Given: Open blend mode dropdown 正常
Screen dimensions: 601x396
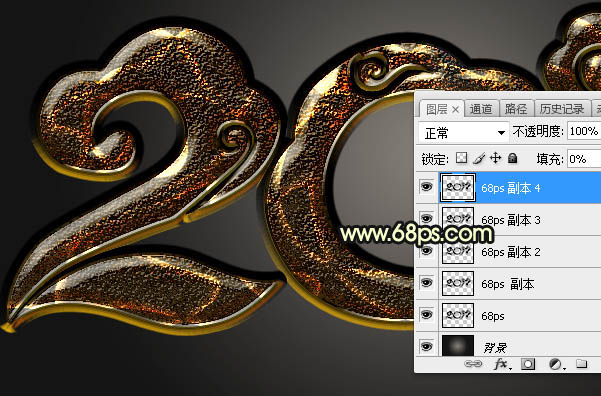Looking at the screenshot, I should click(x=464, y=133).
